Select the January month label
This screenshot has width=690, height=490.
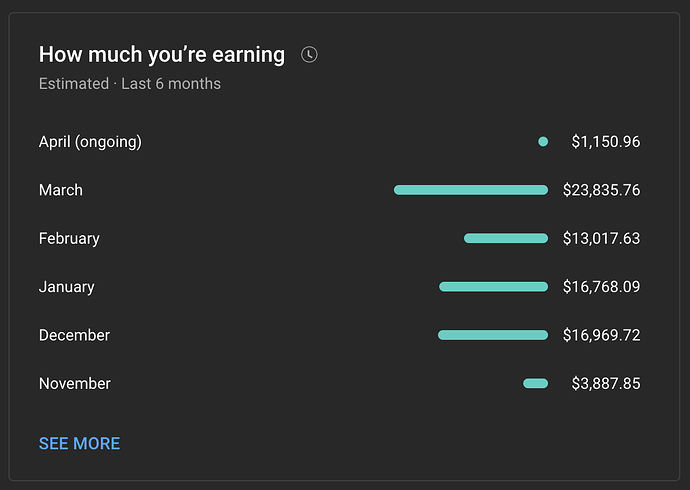(x=66, y=287)
